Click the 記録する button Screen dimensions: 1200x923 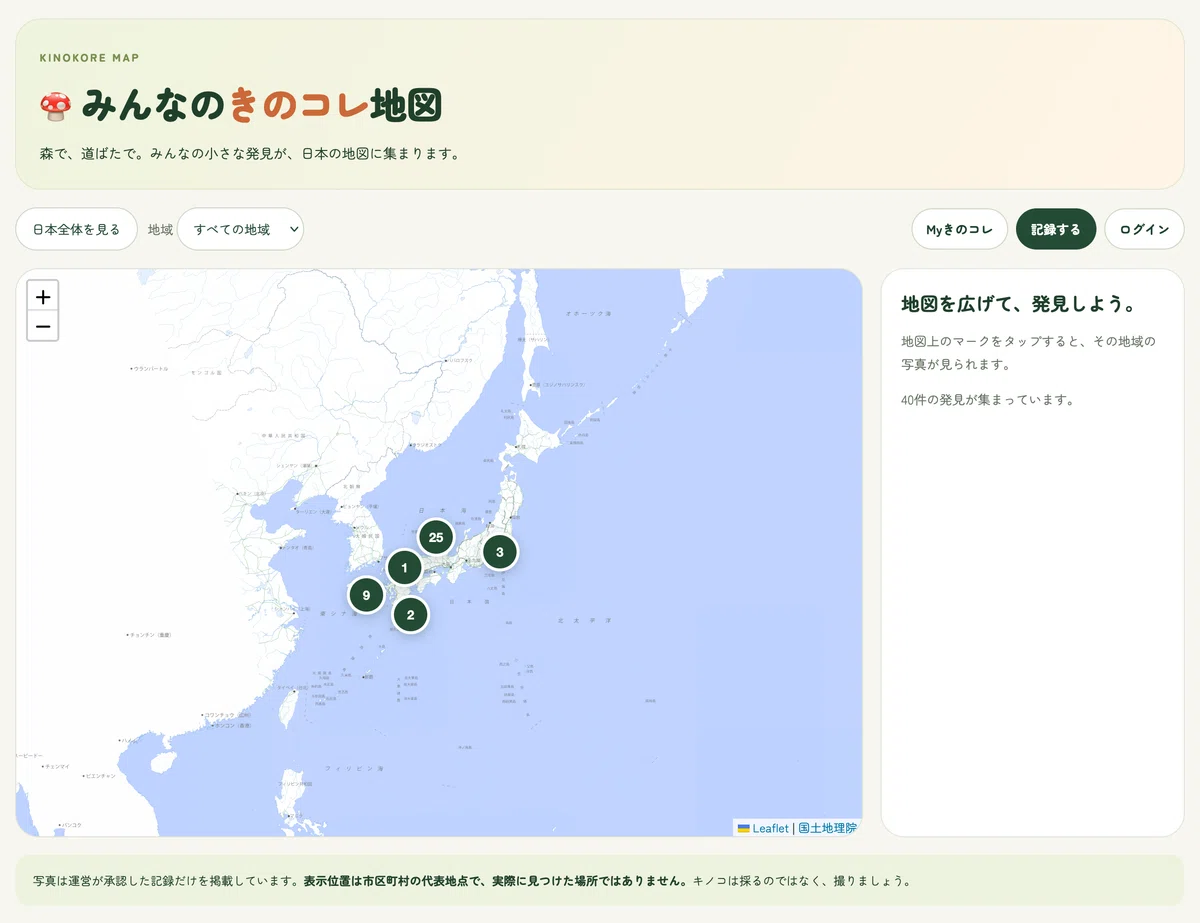tap(1056, 229)
